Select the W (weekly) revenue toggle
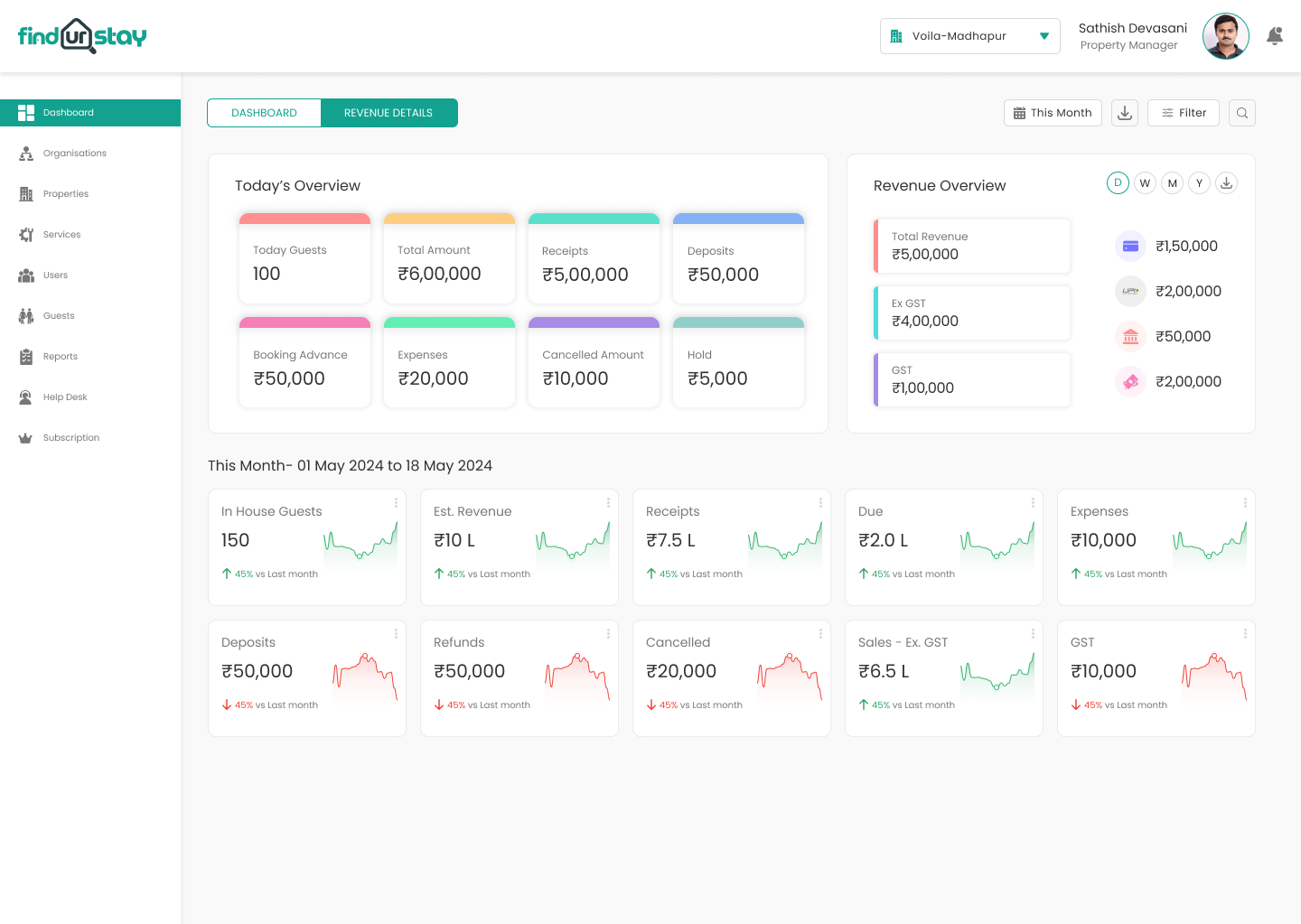Viewport: 1301px width, 924px height. (x=1145, y=182)
